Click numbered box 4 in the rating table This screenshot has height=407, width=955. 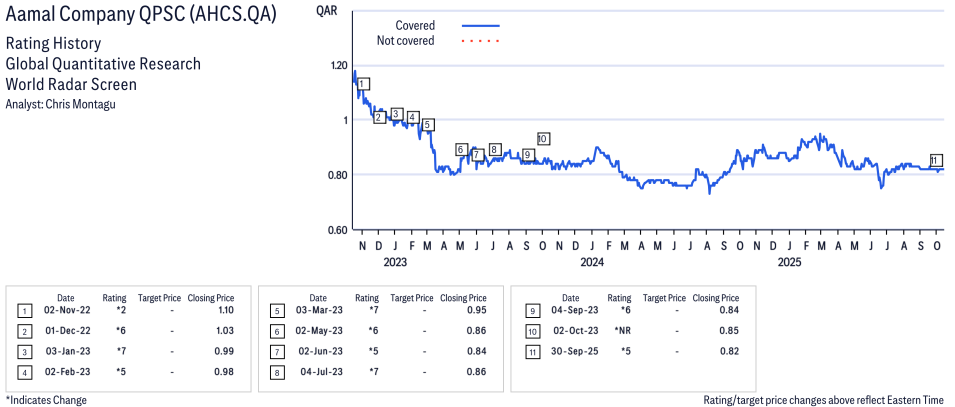pos(24,373)
